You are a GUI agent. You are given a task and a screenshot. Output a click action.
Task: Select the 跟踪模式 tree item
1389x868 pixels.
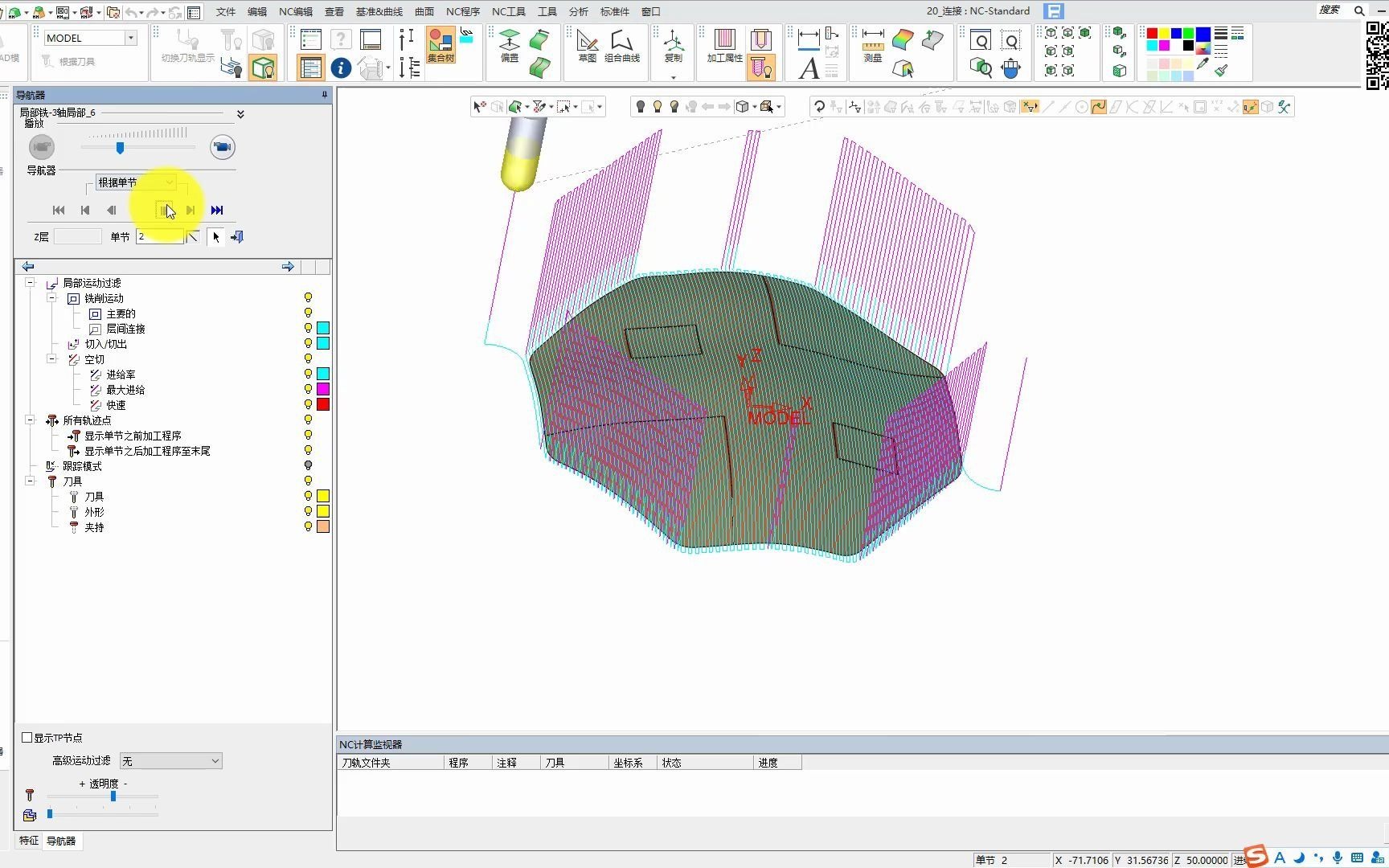tap(82, 466)
